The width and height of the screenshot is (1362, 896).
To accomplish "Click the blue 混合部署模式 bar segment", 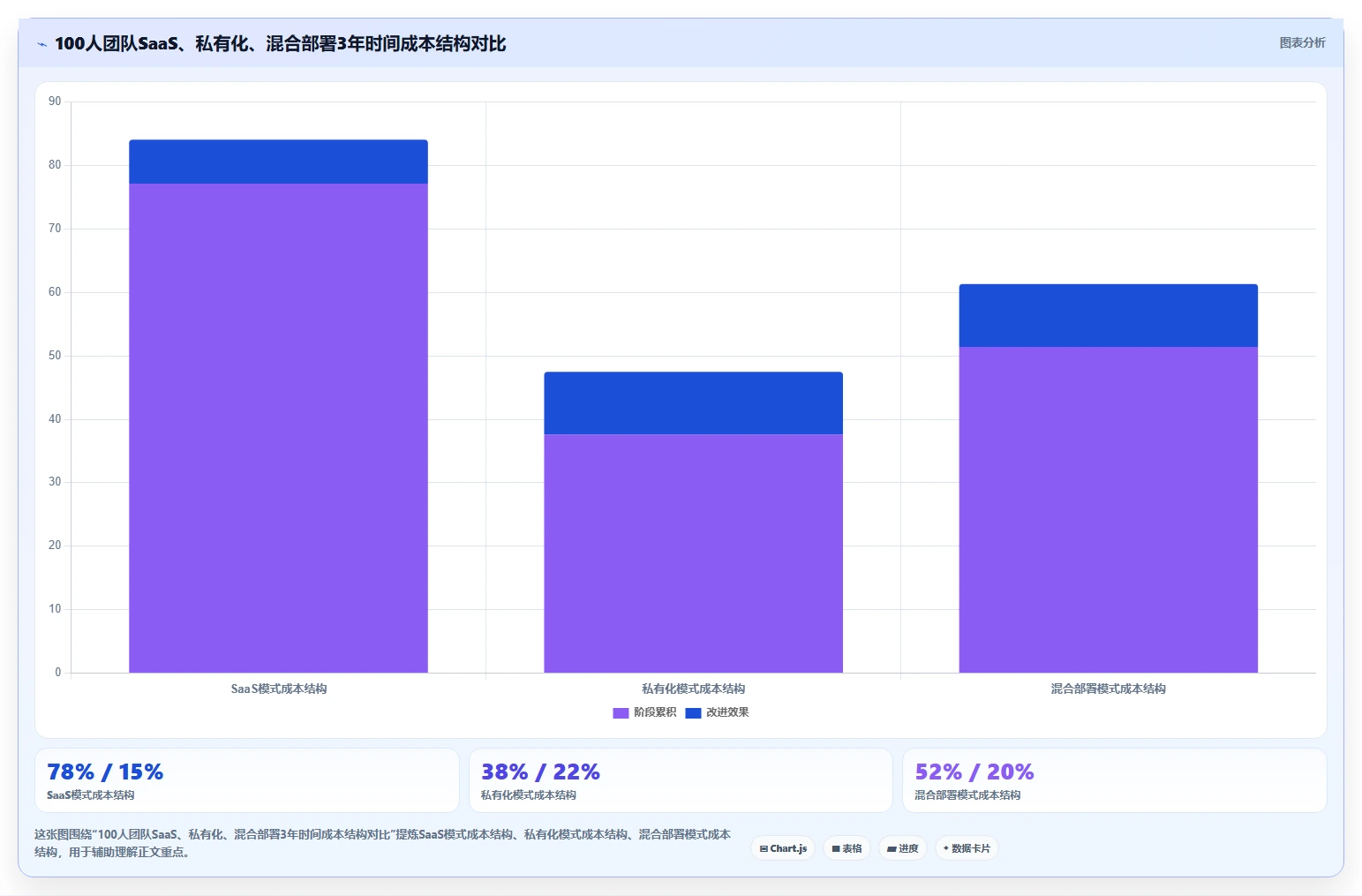I will pyautogui.click(x=1108, y=315).
